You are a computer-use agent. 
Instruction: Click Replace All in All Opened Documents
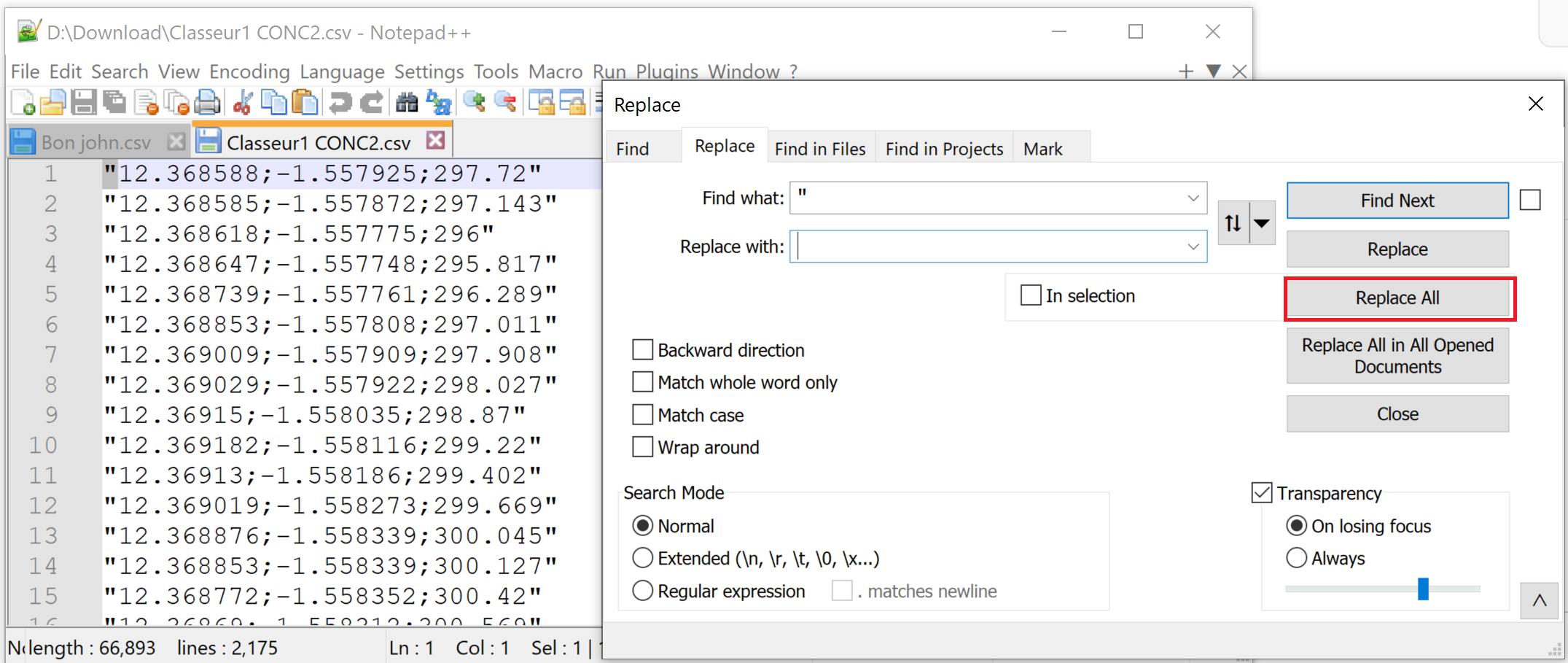[x=1397, y=356]
